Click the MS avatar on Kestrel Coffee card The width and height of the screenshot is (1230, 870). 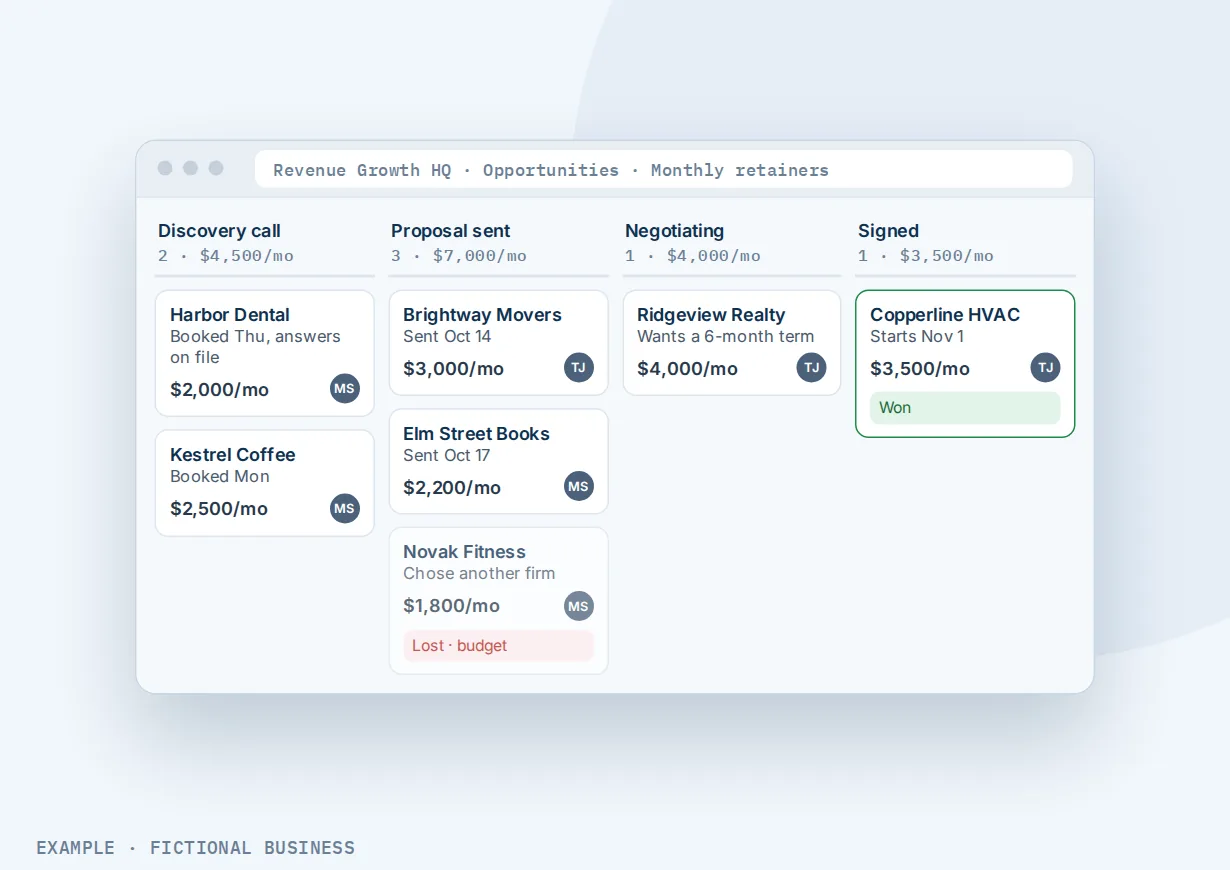(x=345, y=508)
